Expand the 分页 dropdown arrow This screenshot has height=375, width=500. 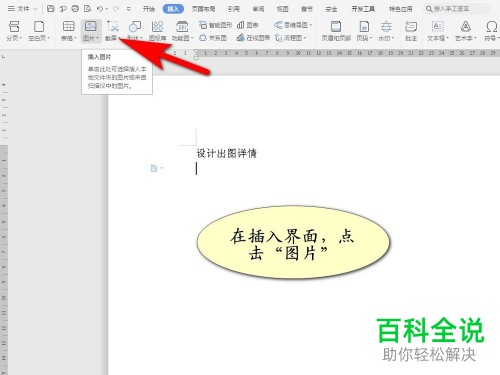pos(21,38)
